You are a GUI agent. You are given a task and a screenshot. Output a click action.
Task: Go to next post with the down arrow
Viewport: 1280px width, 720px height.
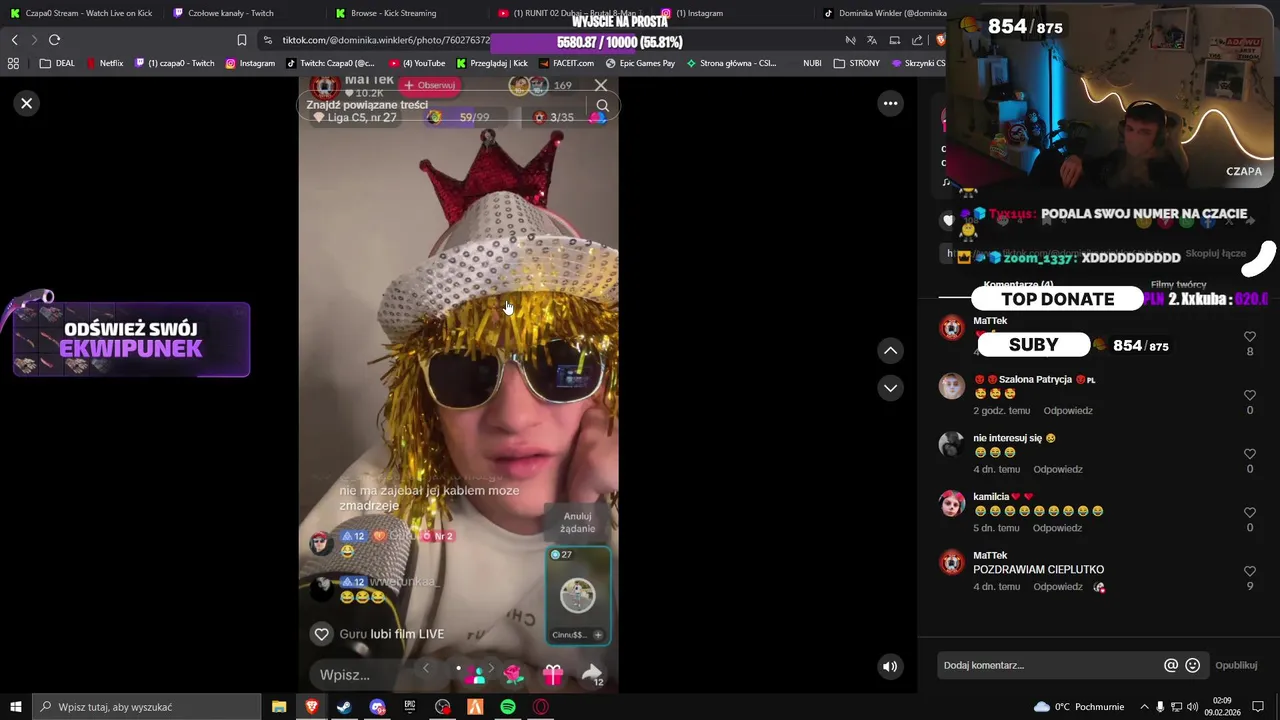890,388
